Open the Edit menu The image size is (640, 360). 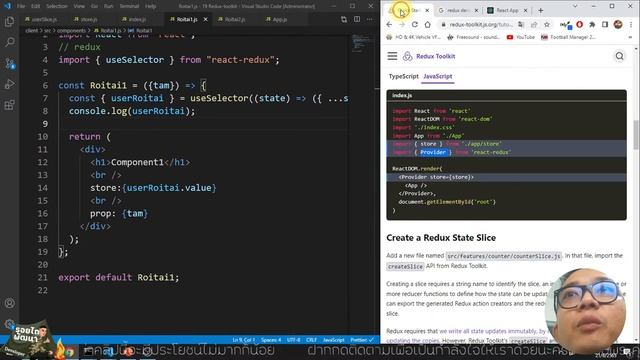pos(36,6)
